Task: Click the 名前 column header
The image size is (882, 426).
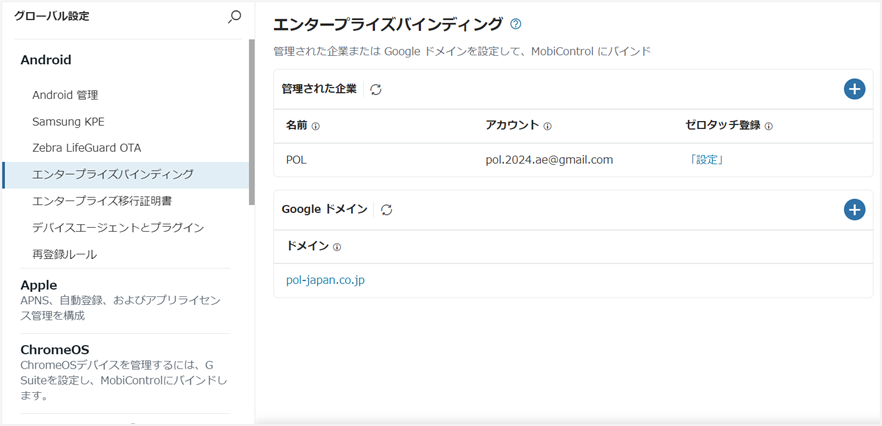Action: (296, 125)
